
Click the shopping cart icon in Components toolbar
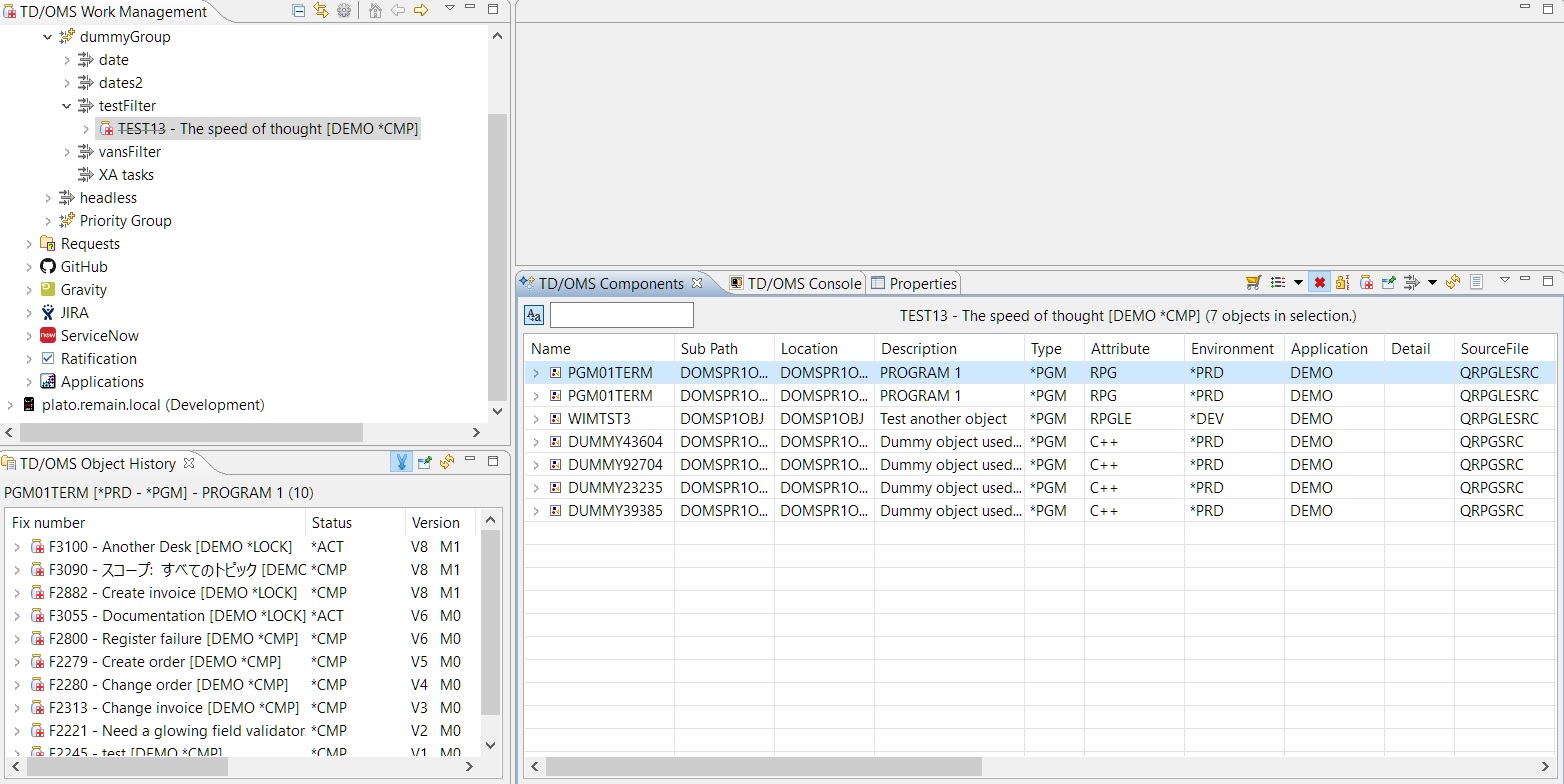point(1253,283)
